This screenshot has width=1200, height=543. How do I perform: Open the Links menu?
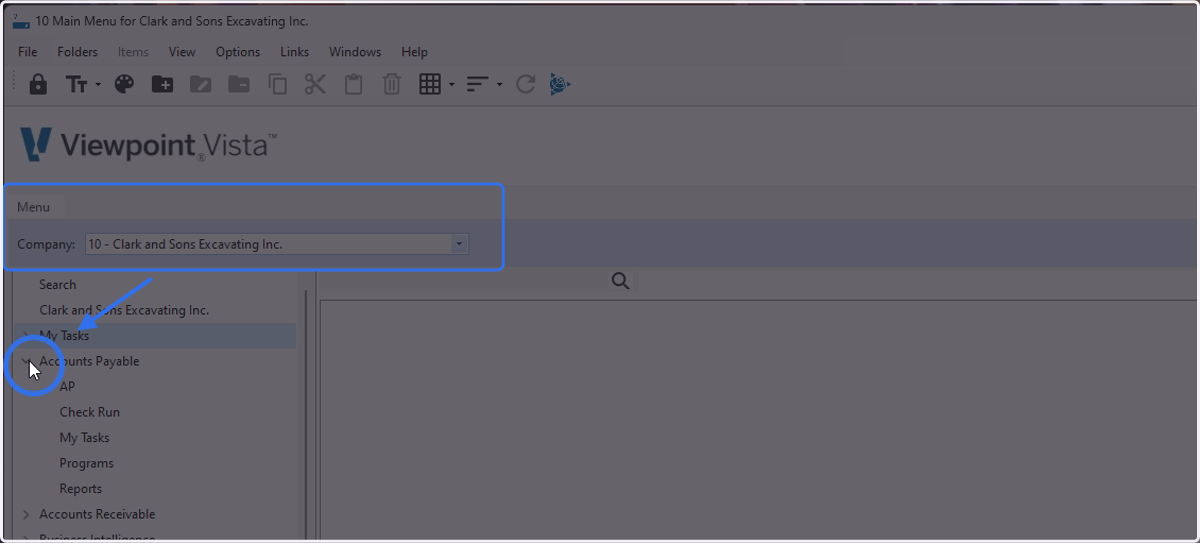point(295,52)
